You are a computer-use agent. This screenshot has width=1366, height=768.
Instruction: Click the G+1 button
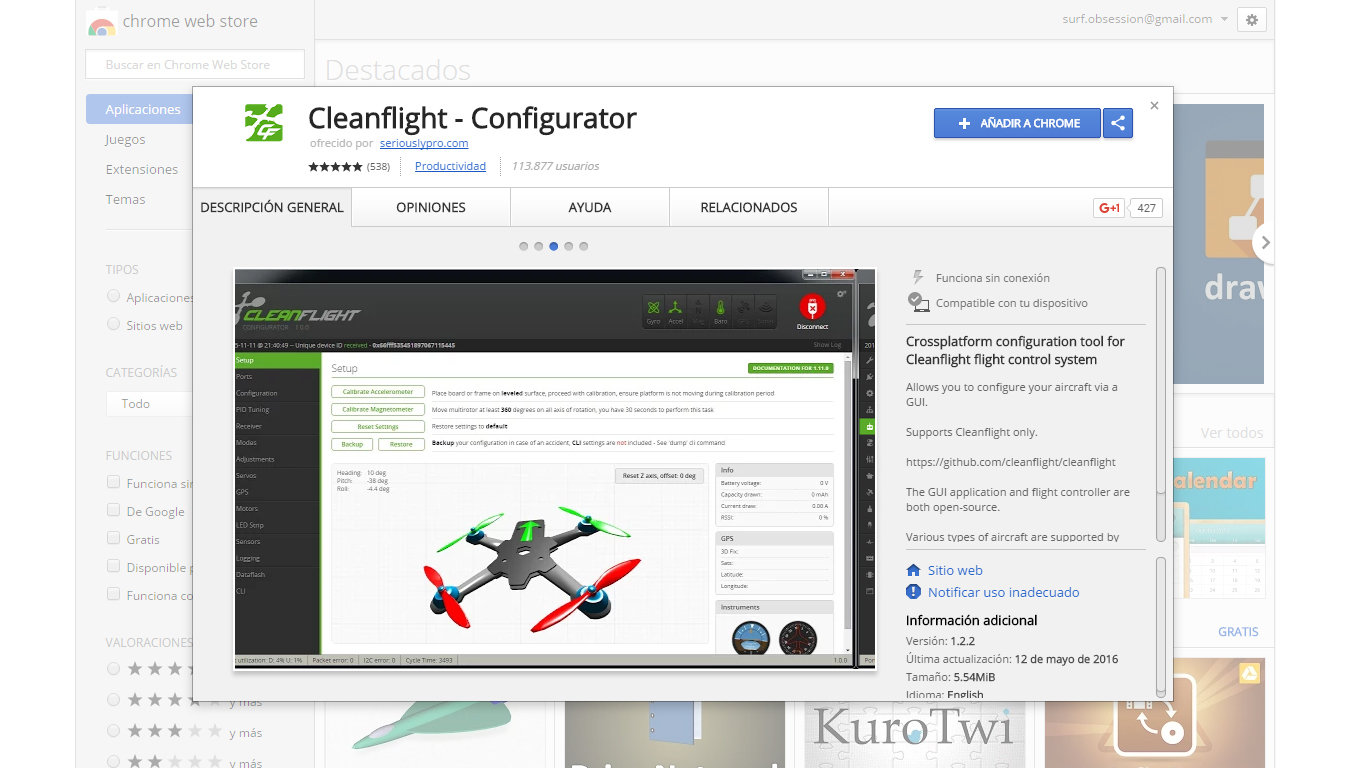[1109, 208]
